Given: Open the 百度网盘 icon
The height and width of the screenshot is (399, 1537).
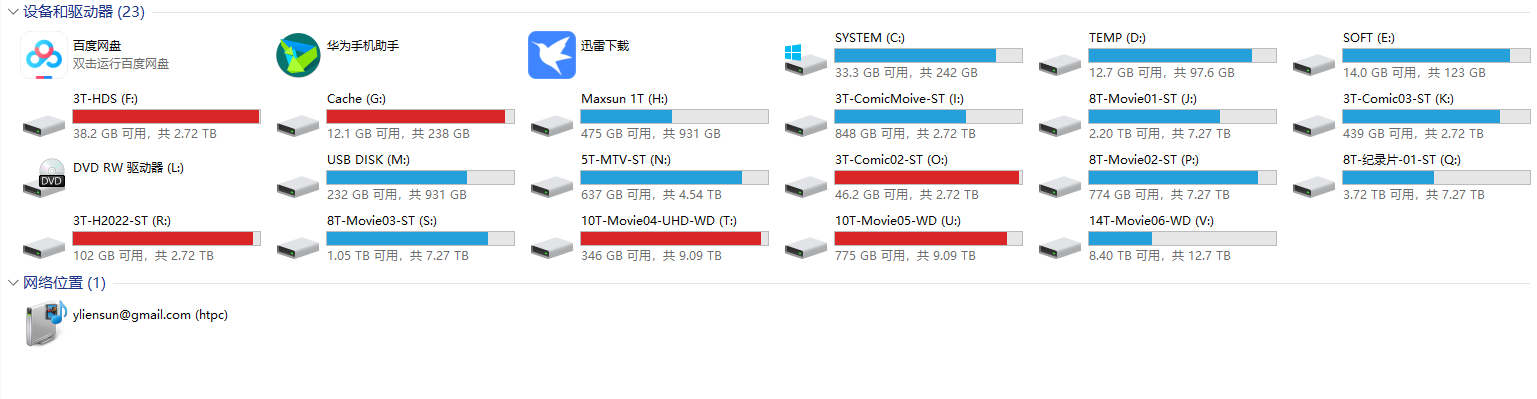Looking at the screenshot, I should point(44,55).
